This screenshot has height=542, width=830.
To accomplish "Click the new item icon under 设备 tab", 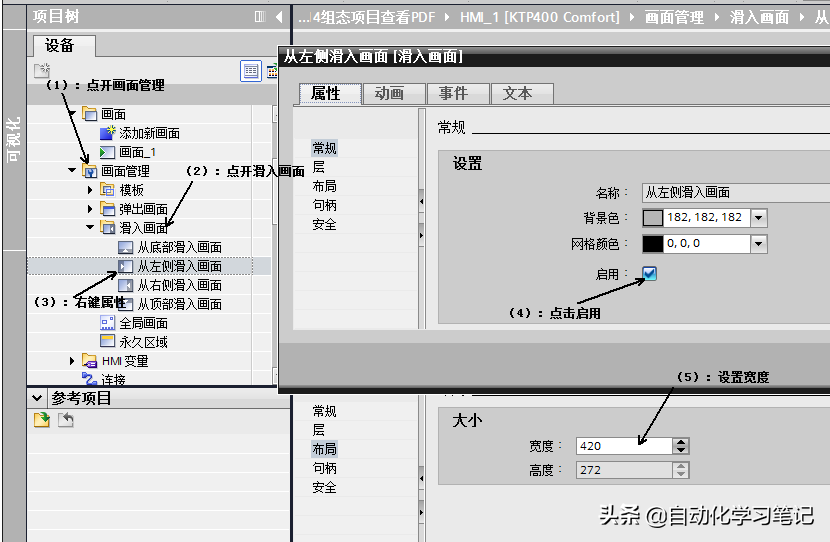I will point(42,70).
